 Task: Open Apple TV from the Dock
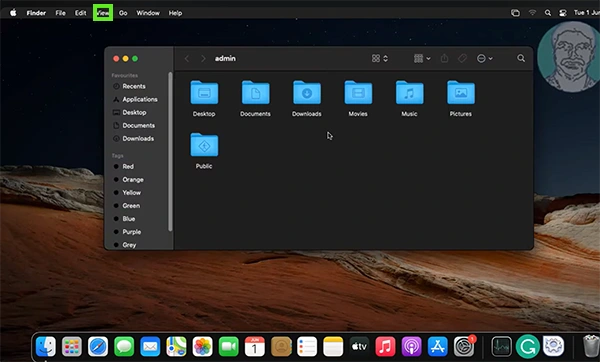click(359, 346)
